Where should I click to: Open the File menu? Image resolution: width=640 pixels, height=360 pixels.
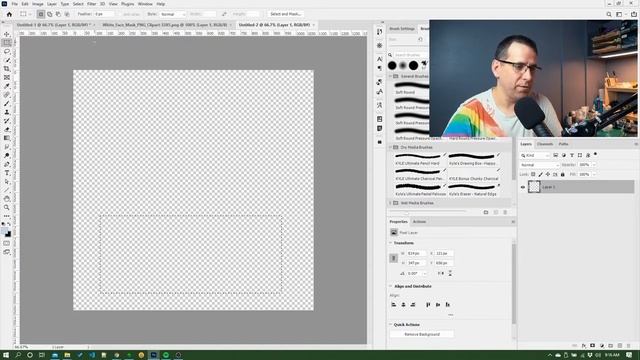[x=14, y=4]
